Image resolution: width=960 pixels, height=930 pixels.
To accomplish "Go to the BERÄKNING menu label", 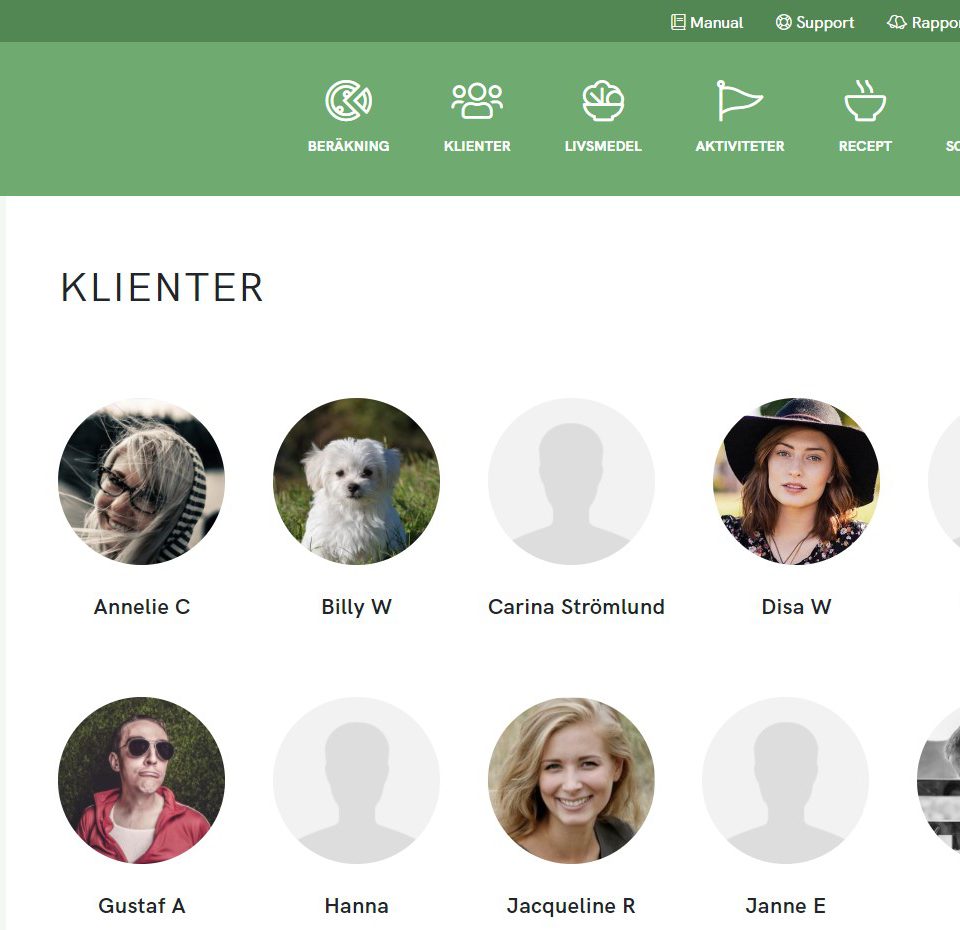I will pos(348,146).
